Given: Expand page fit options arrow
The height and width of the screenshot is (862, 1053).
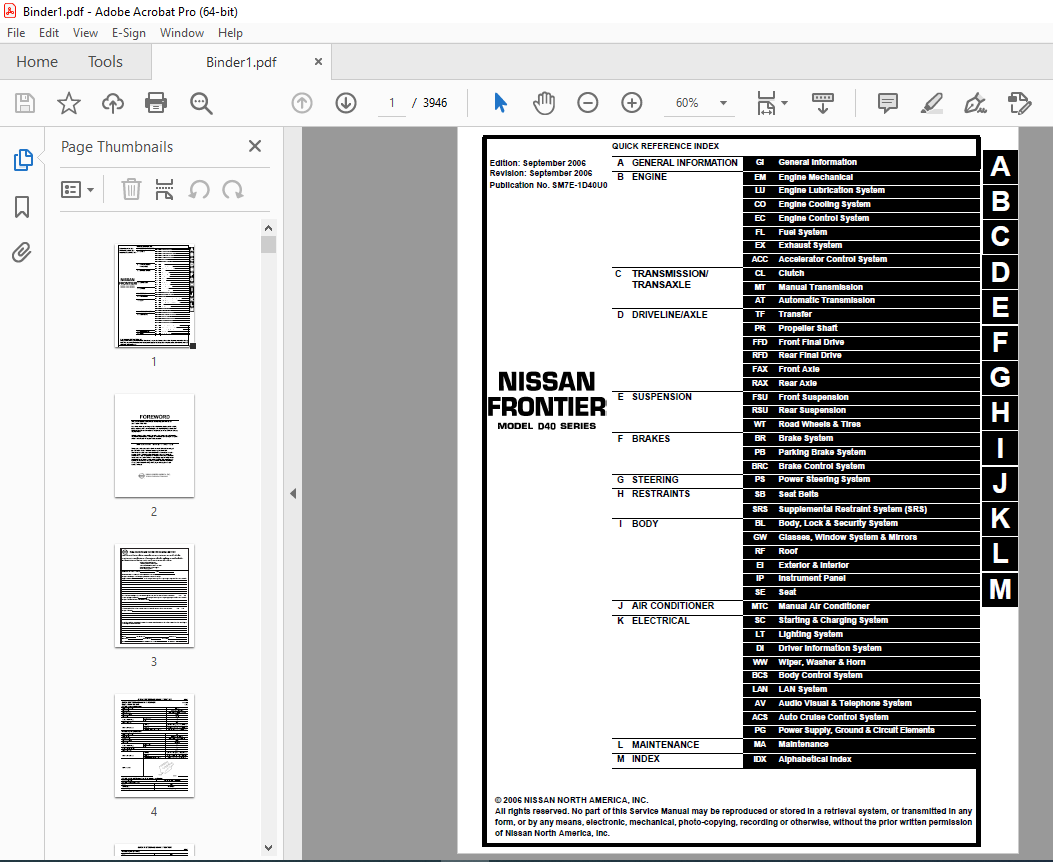Looking at the screenshot, I should click(784, 103).
